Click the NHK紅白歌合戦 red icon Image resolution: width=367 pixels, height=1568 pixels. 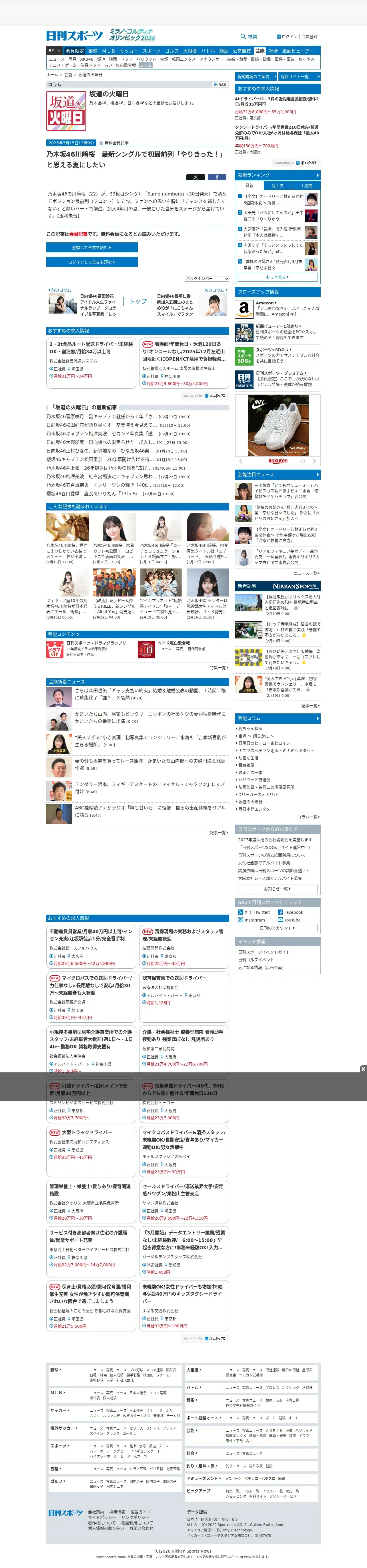point(146,650)
